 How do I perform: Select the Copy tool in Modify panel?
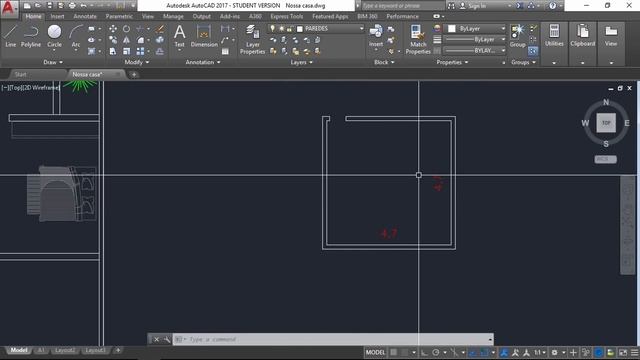pos(113,40)
